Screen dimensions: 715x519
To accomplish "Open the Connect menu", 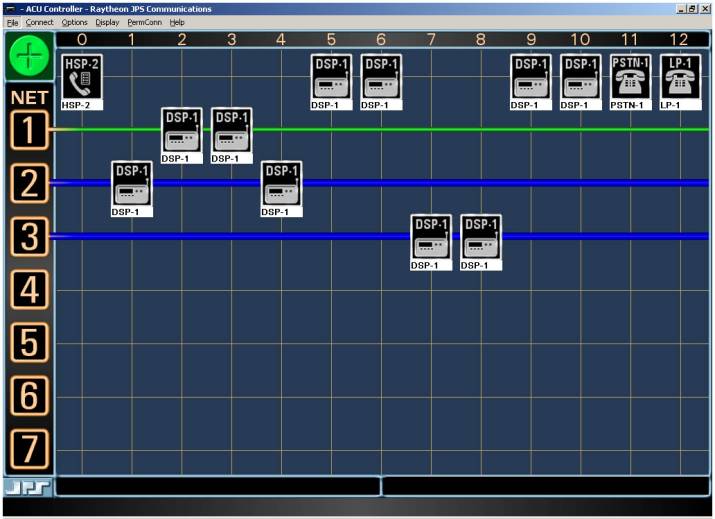I will tap(40, 22).
